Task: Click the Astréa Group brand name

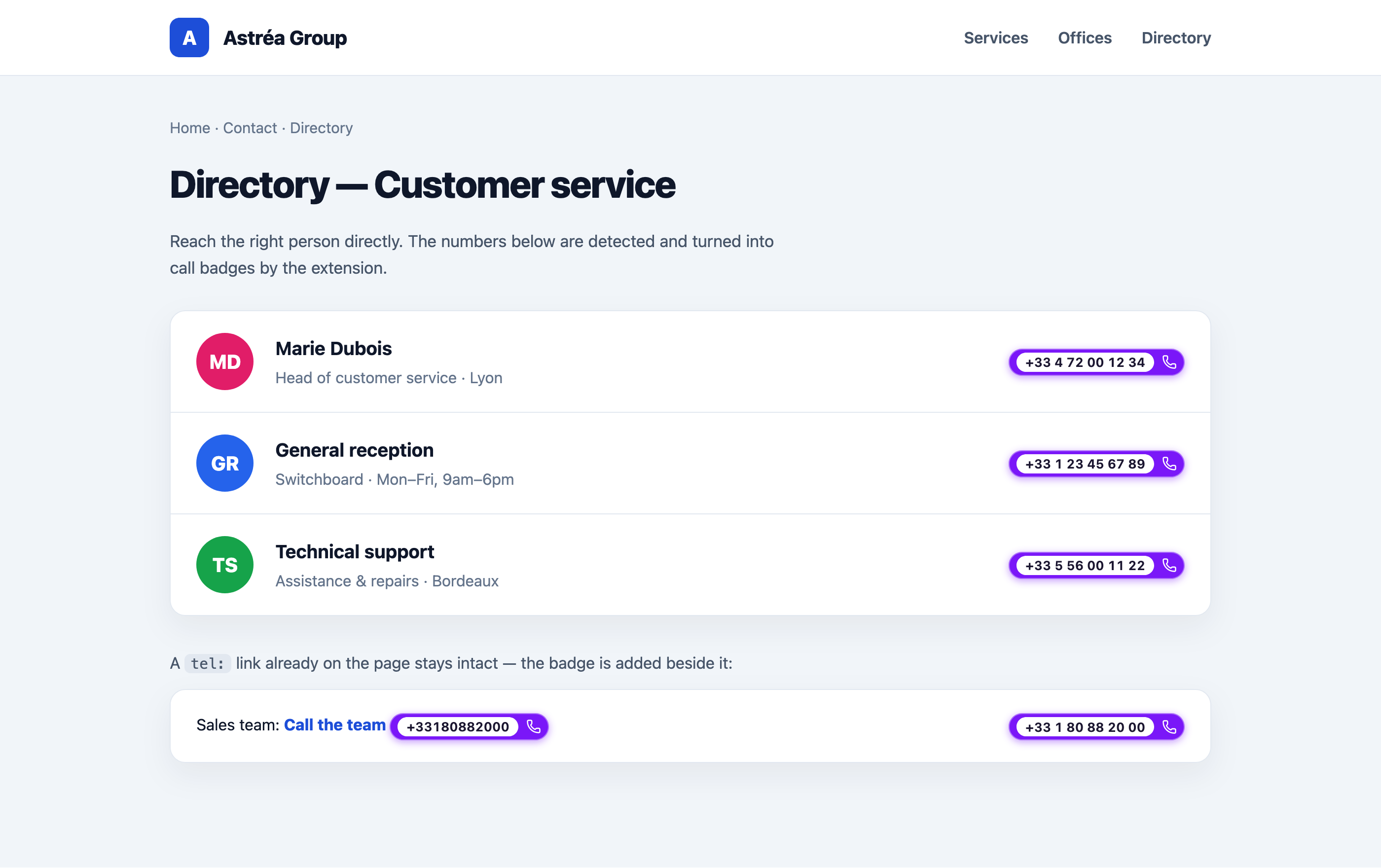Action: [285, 38]
